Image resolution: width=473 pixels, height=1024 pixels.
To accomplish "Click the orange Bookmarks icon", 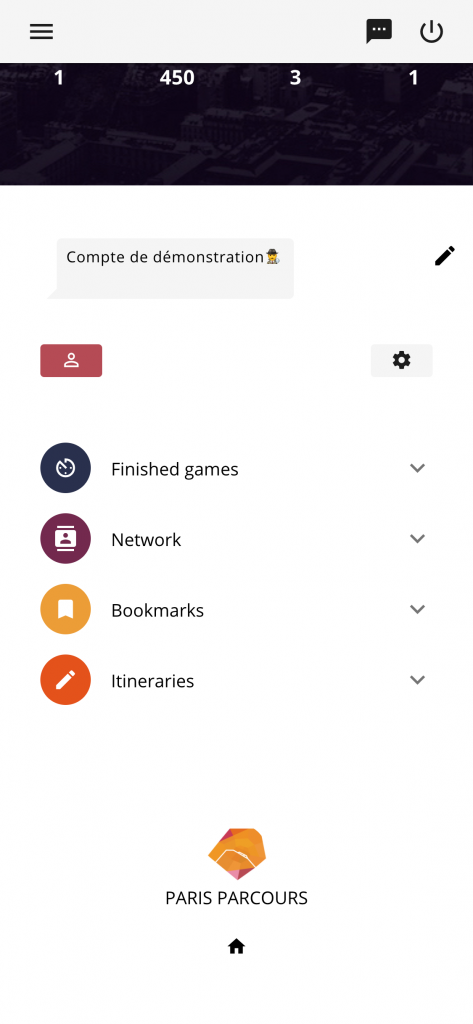I will (65, 609).
